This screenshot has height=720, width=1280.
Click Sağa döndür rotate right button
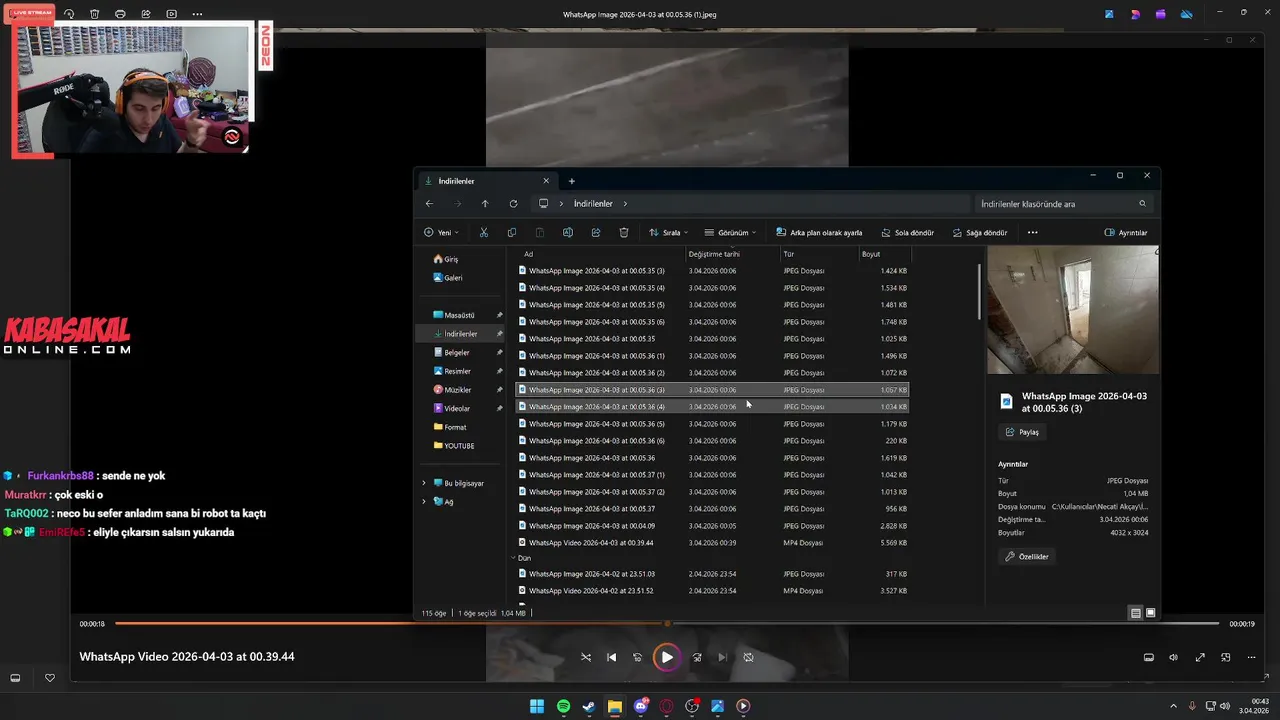click(980, 232)
